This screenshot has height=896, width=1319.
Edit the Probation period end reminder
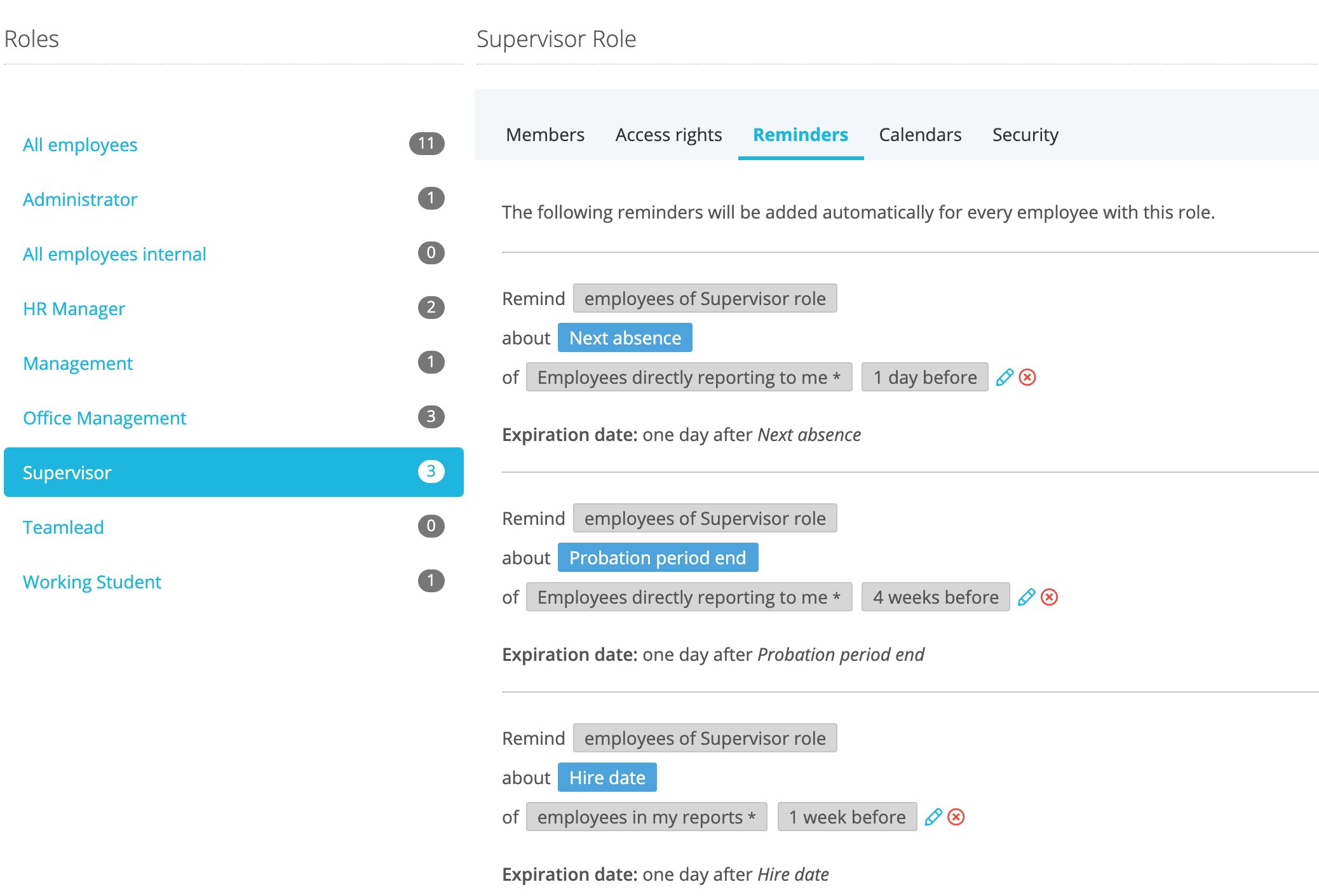click(x=1026, y=597)
